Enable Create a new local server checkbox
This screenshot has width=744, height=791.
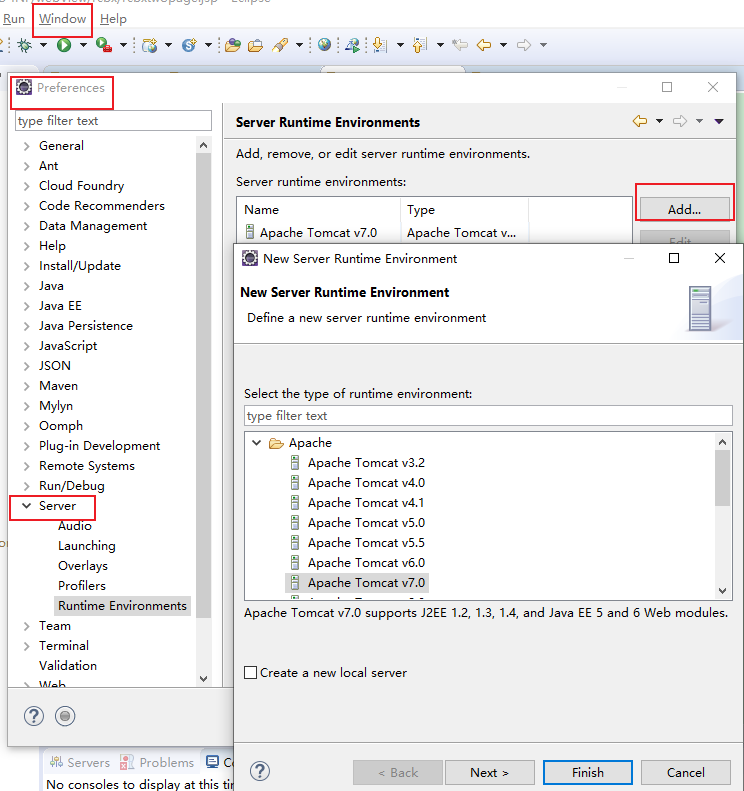251,672
